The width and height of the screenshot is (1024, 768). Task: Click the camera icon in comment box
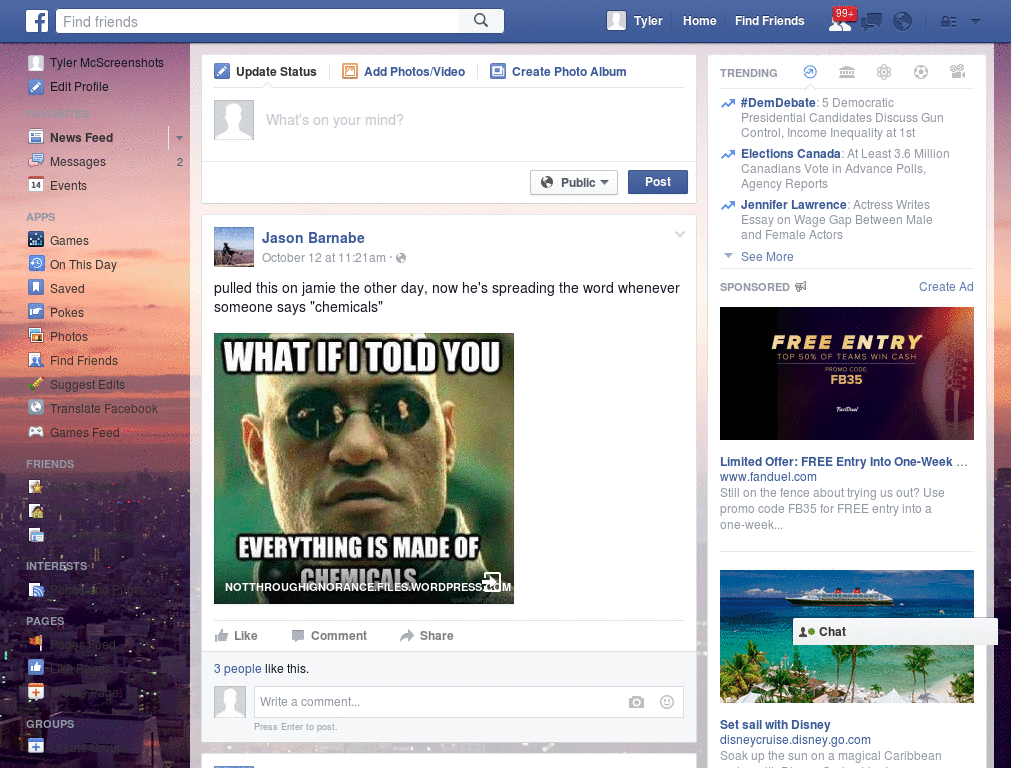(x=636, y=702)
